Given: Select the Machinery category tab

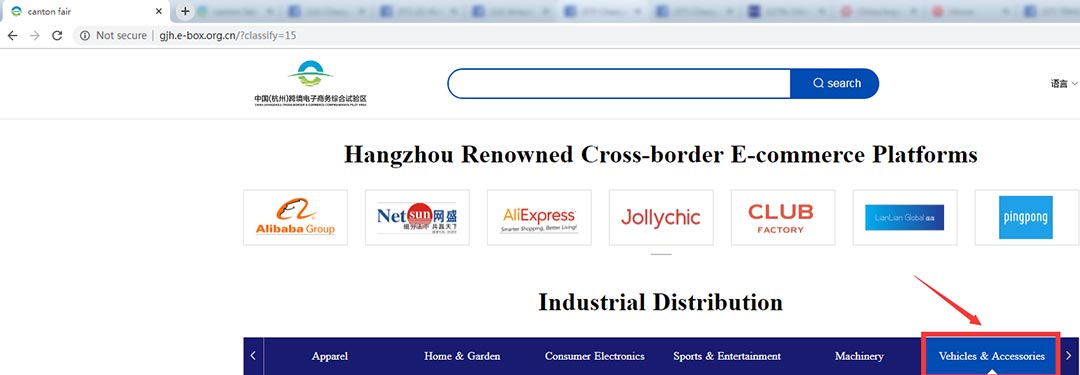Looking at the screenshot, I should [x=859, y=356].
